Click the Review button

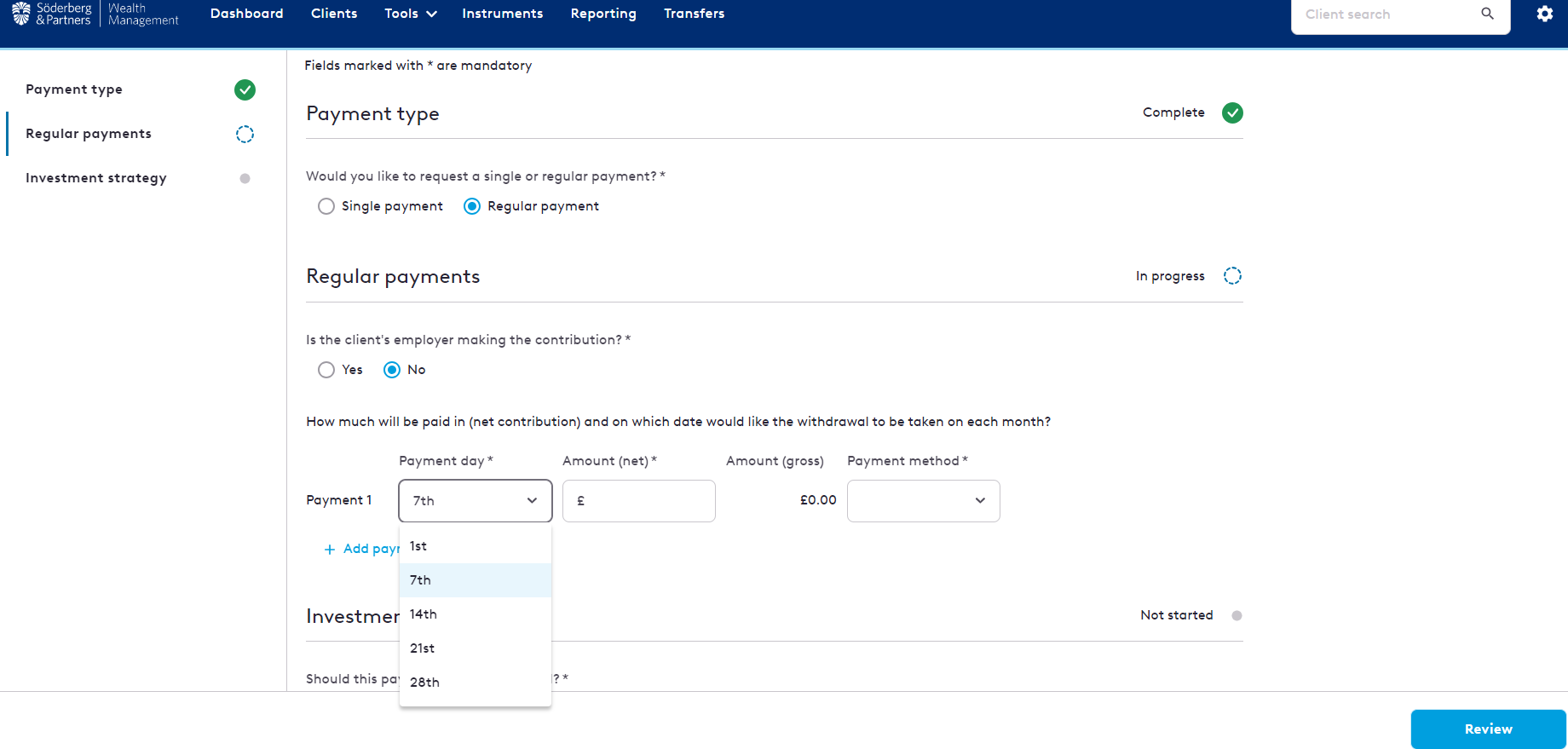(1489, 729)
